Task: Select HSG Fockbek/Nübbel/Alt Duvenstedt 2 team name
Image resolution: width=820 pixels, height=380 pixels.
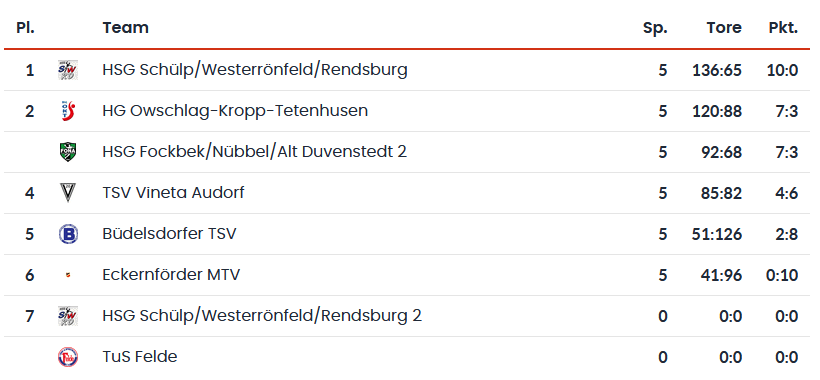Action: coord(254,152)
